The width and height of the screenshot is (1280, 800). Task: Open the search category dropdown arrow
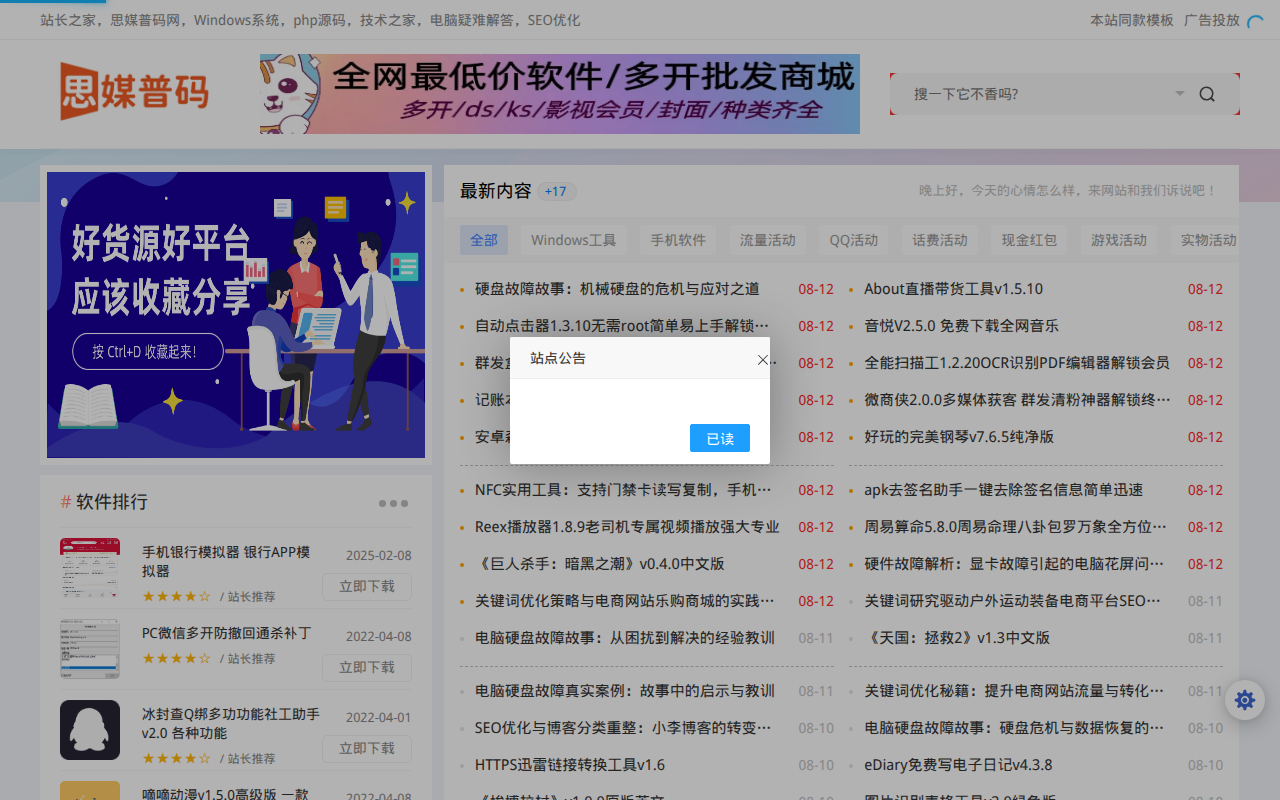[x=1179, y=93]
